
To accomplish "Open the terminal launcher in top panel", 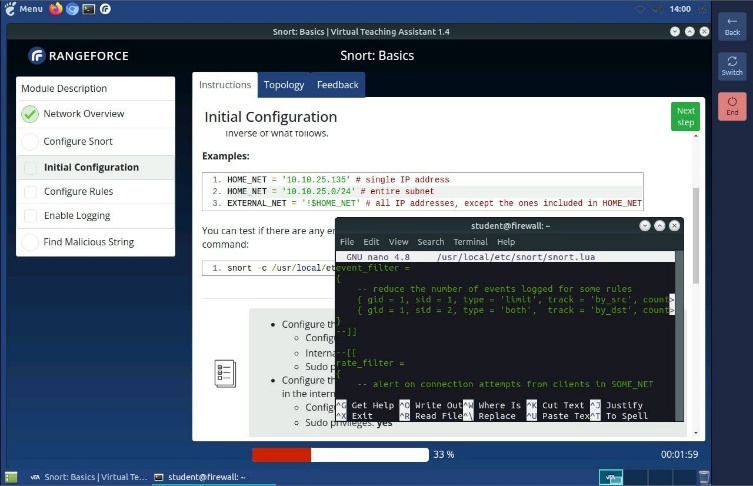I will coord(89,9).
